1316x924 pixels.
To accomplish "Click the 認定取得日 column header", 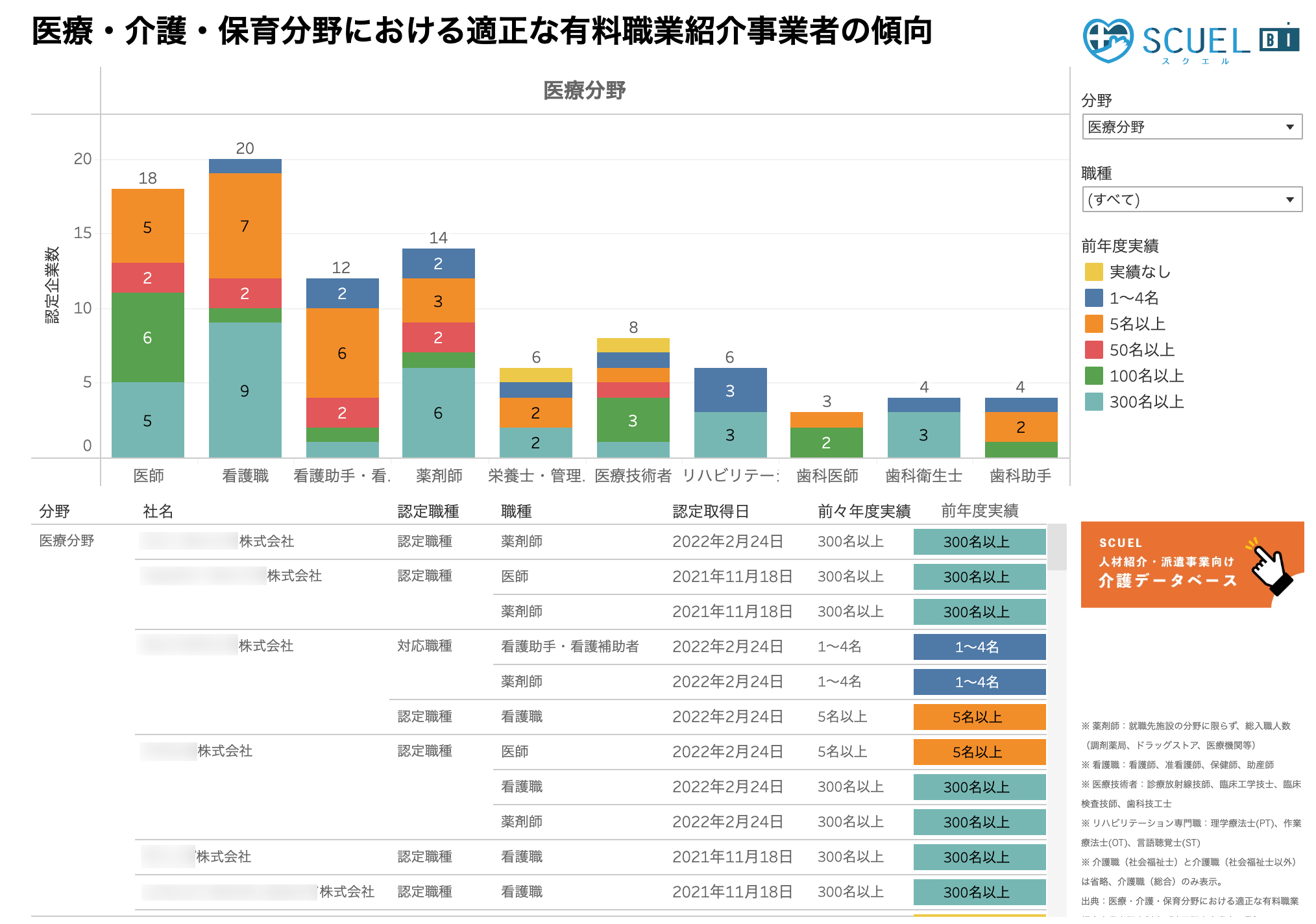I will [711, 511].
